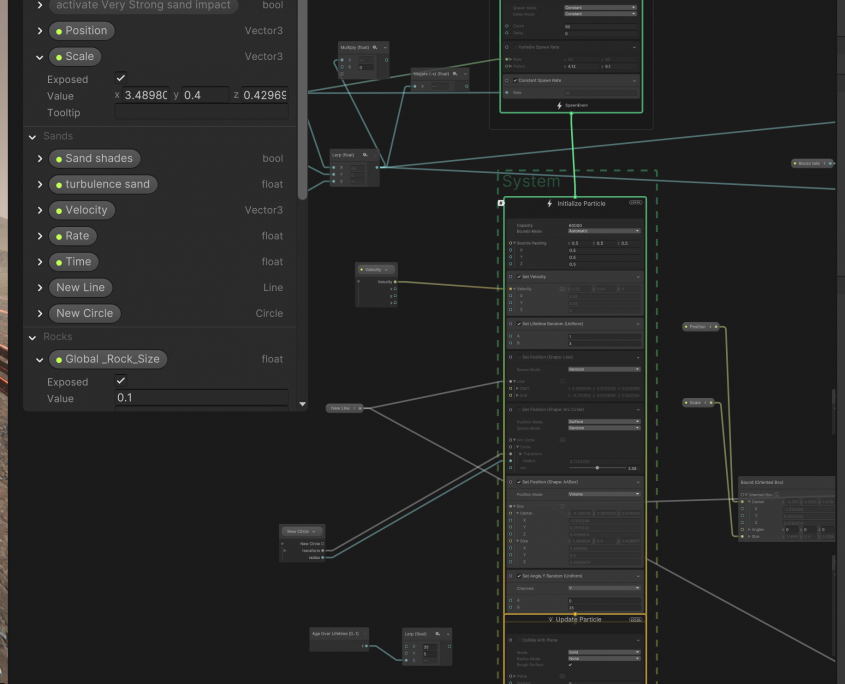Collapse the Sands category section
This screenshot has height=684, width=845.
[33, 136]
